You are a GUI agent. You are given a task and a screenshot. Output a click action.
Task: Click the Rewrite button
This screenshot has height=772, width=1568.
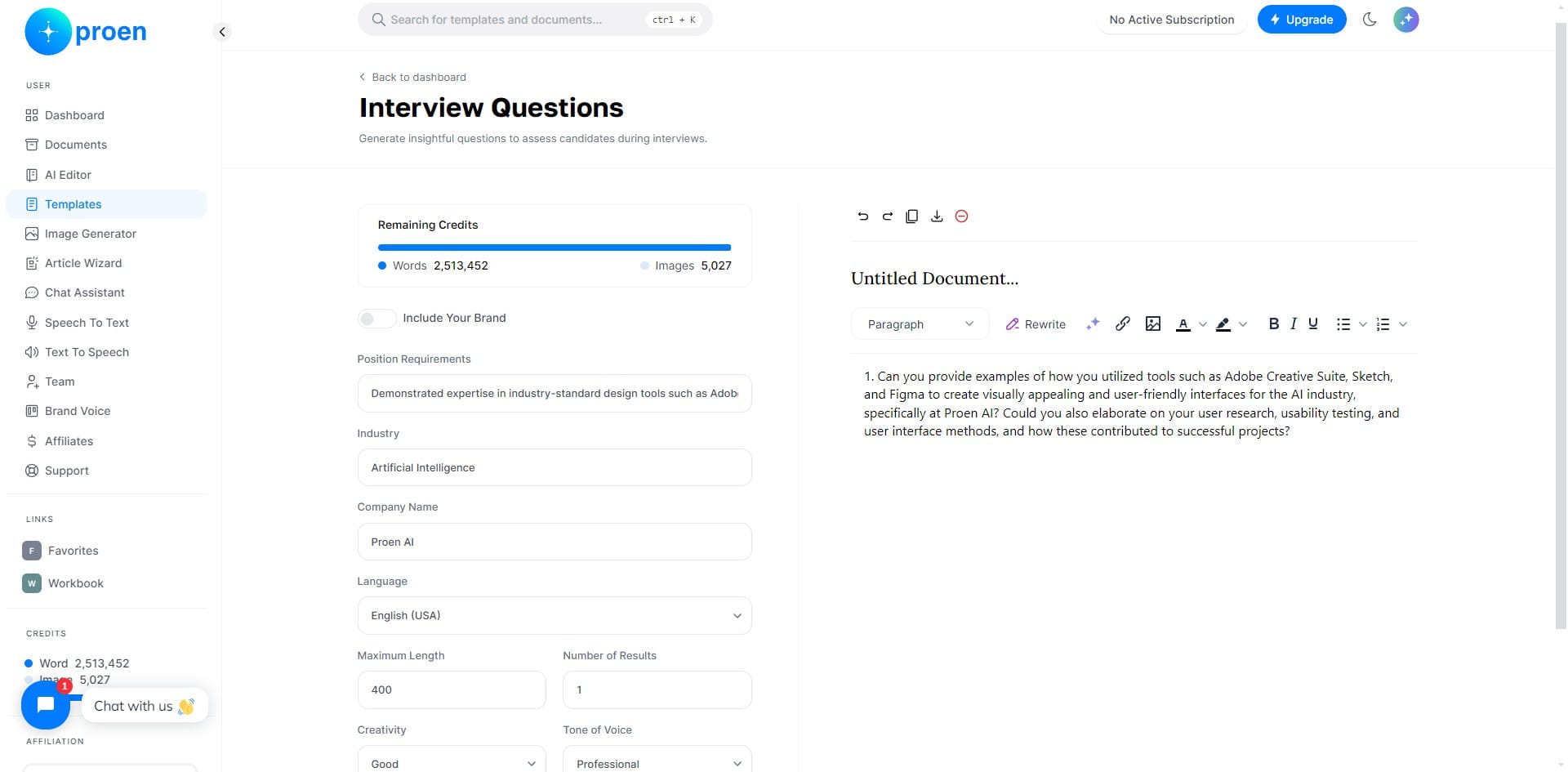(1036, 324)
